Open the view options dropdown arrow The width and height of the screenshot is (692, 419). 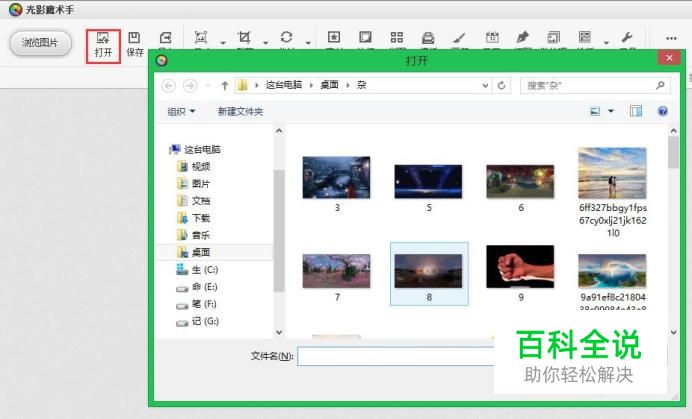click(611, 111)
